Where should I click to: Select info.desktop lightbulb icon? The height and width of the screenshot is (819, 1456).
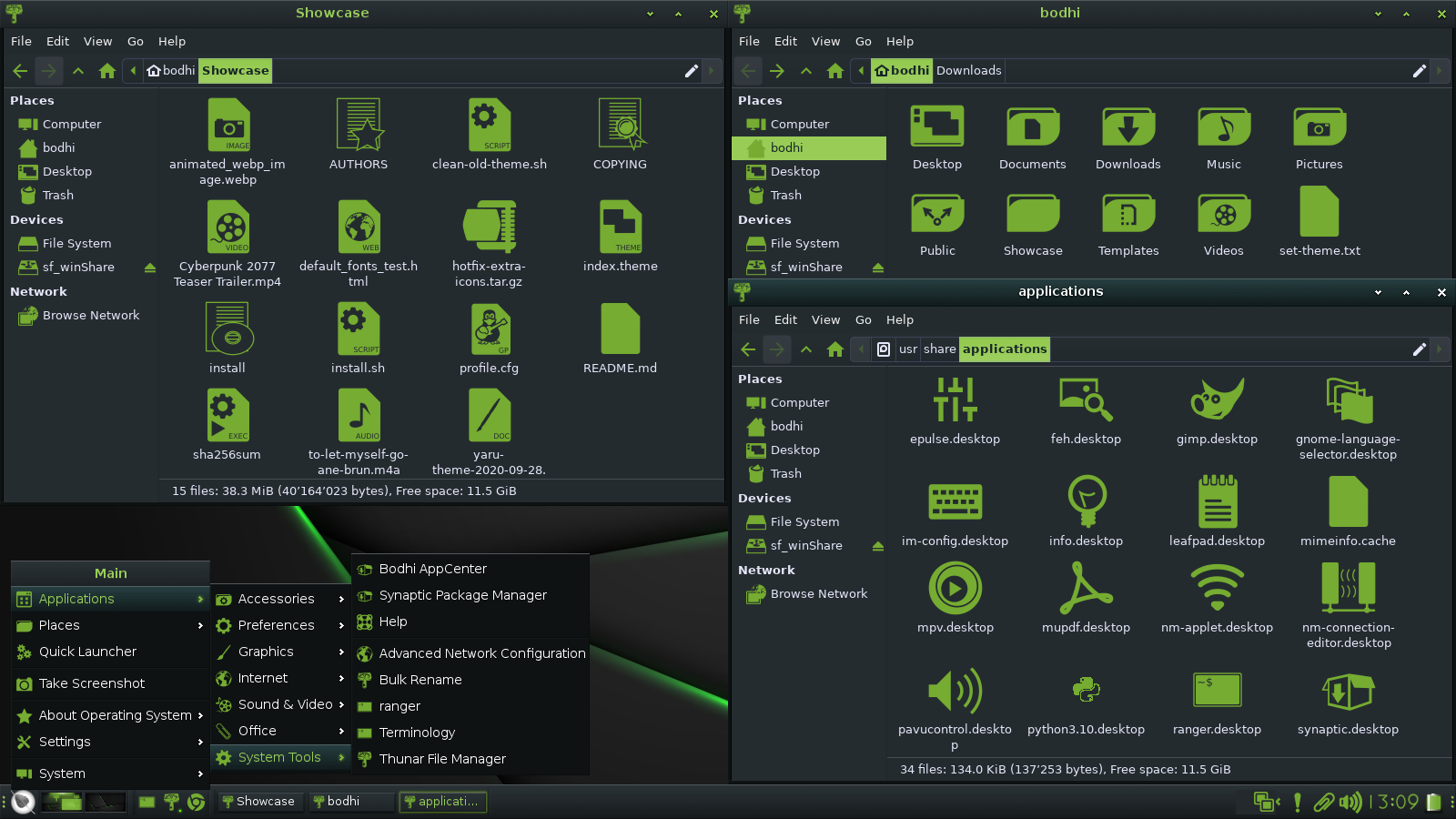pos(1086,500)
